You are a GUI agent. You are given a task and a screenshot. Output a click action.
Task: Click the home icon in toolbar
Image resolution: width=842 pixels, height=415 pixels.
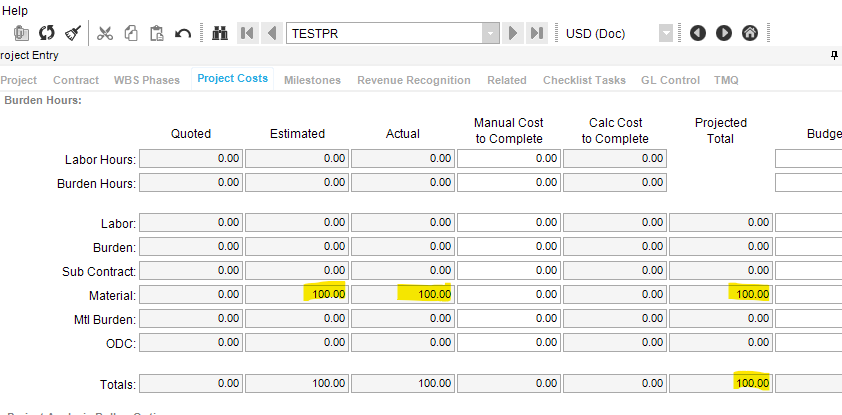pyautogui.click(x=749, y=33)
